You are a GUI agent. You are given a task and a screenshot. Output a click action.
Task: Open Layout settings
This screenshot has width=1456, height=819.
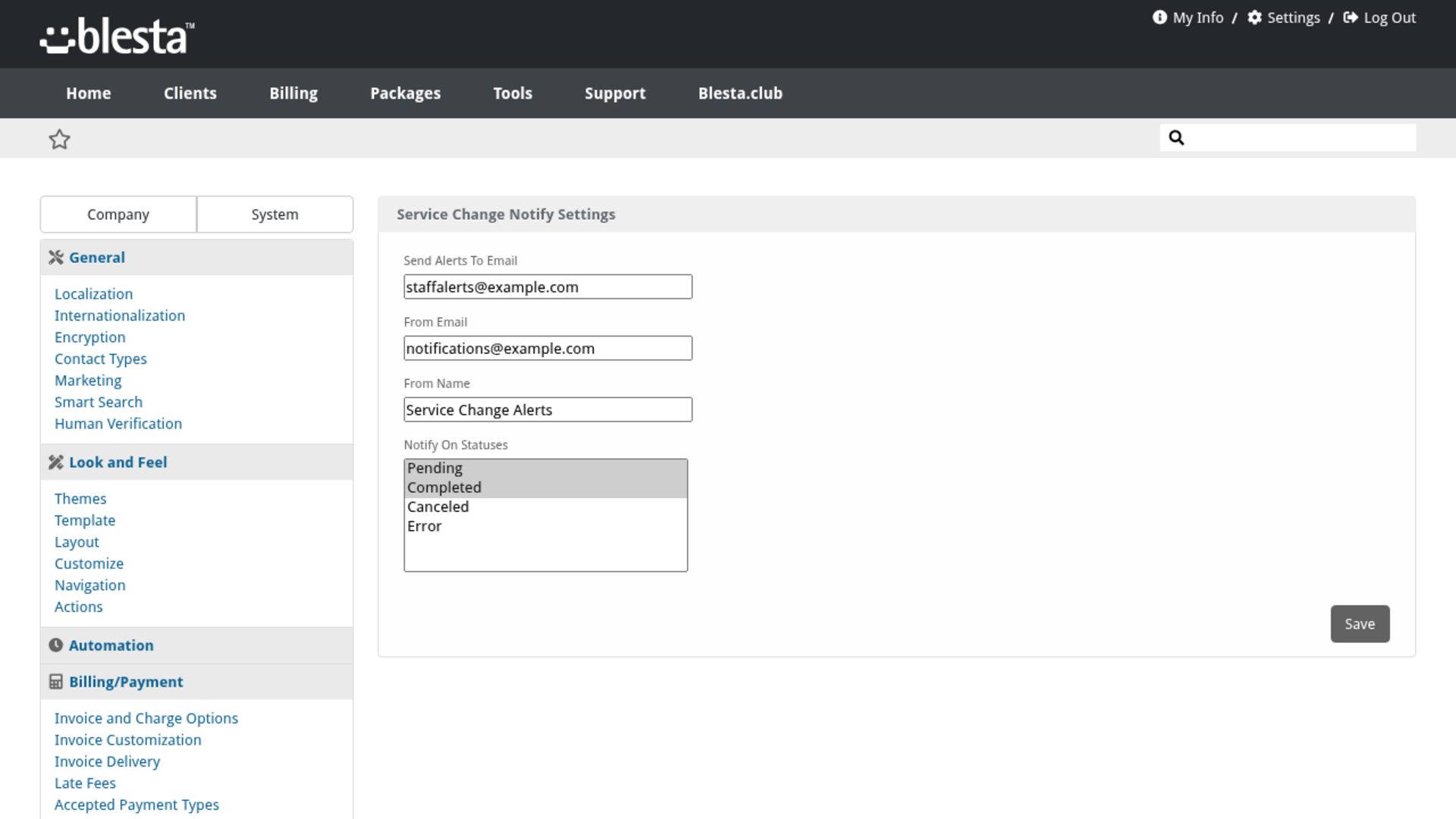point(77,542)
